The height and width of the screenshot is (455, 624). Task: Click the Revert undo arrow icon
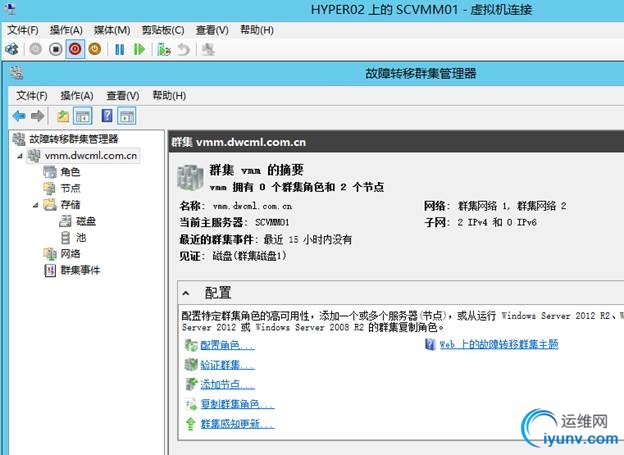pos(183,50)
